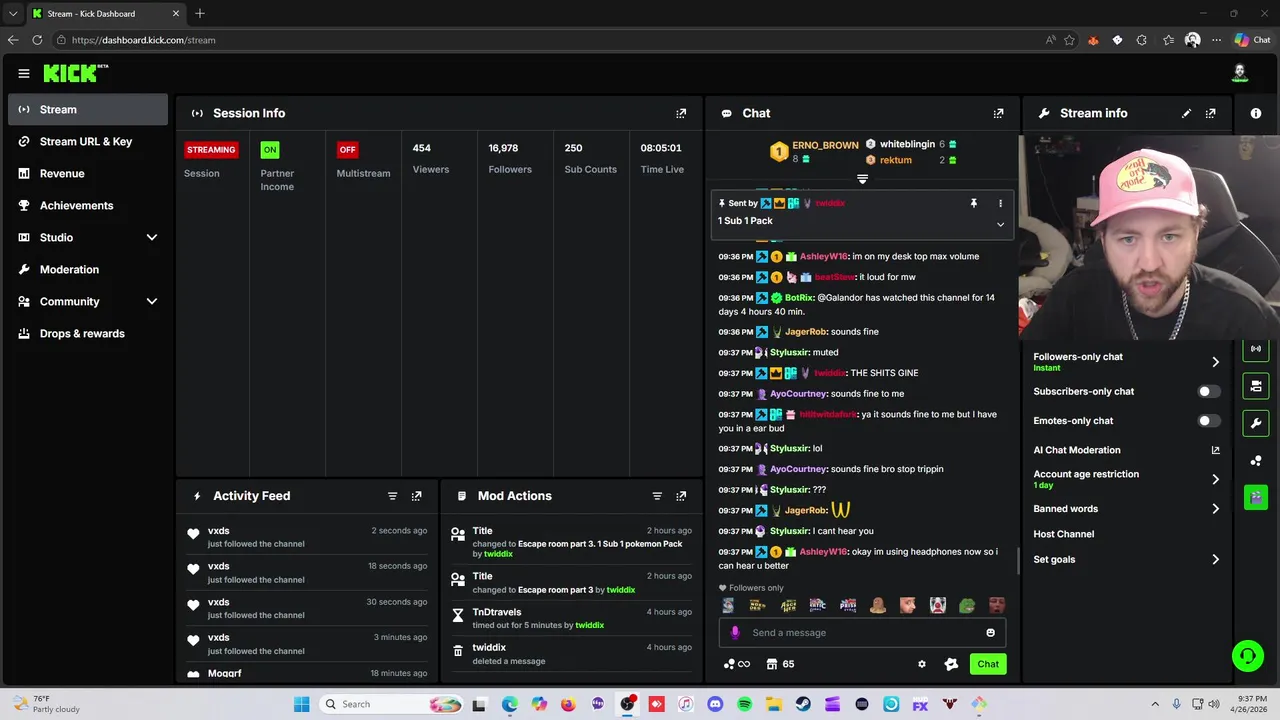Open Banned words list
The image size is (1280, 720).
1126,509
